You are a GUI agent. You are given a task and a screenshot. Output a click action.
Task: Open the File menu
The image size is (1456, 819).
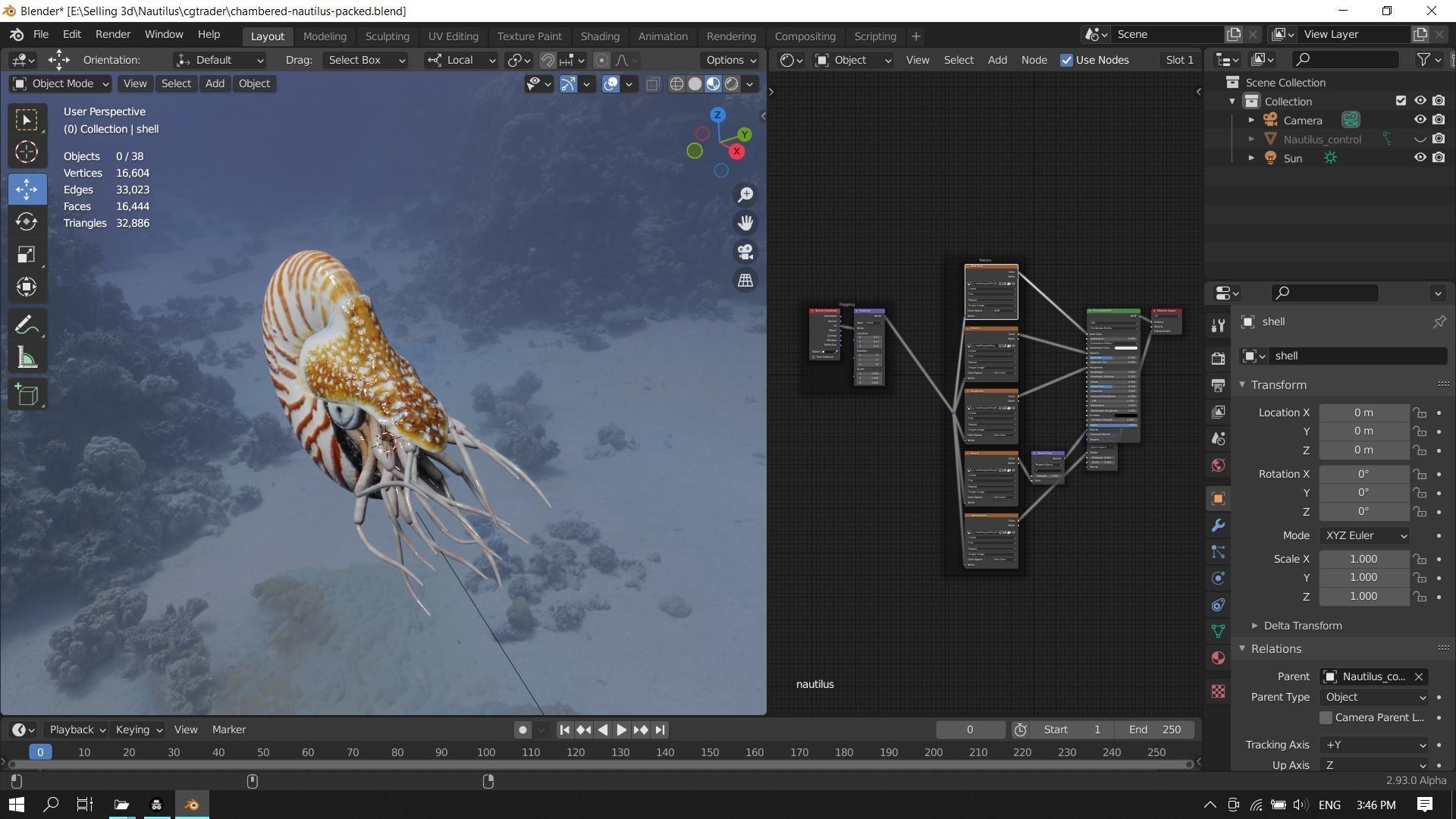tap(41, 35)
